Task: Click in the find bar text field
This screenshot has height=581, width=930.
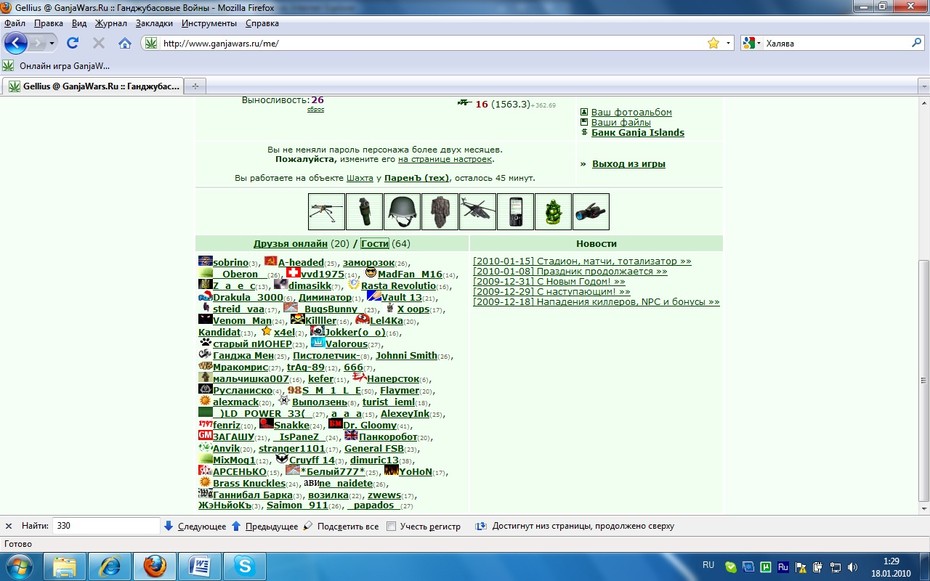Action: coord(106,526)
